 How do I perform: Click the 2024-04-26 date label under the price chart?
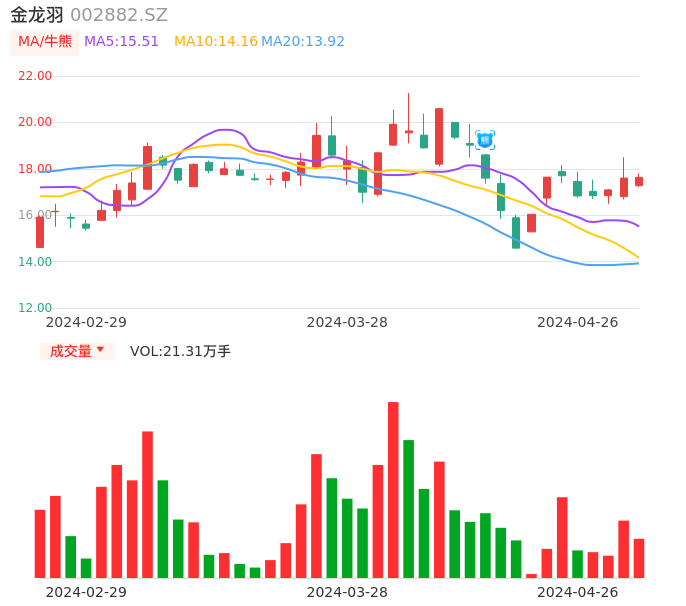tap(577, 322)
